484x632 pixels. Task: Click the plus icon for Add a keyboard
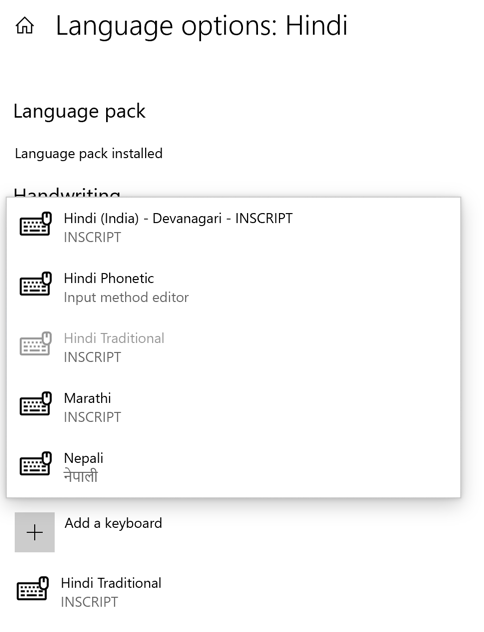click(35, 532)
